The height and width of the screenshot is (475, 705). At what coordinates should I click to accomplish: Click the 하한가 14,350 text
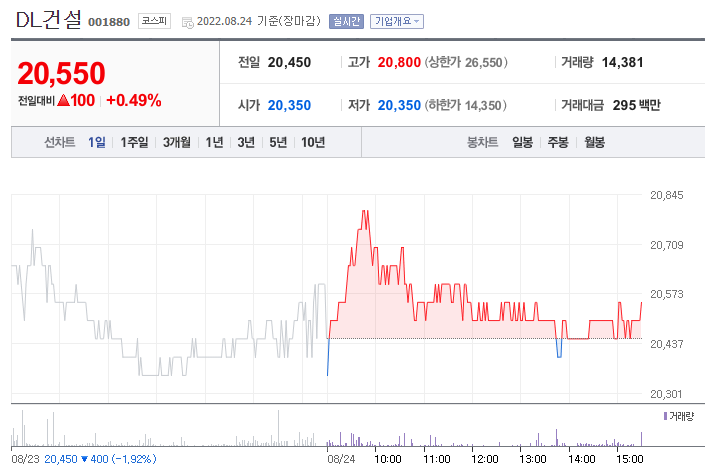(x=466, y=105)
